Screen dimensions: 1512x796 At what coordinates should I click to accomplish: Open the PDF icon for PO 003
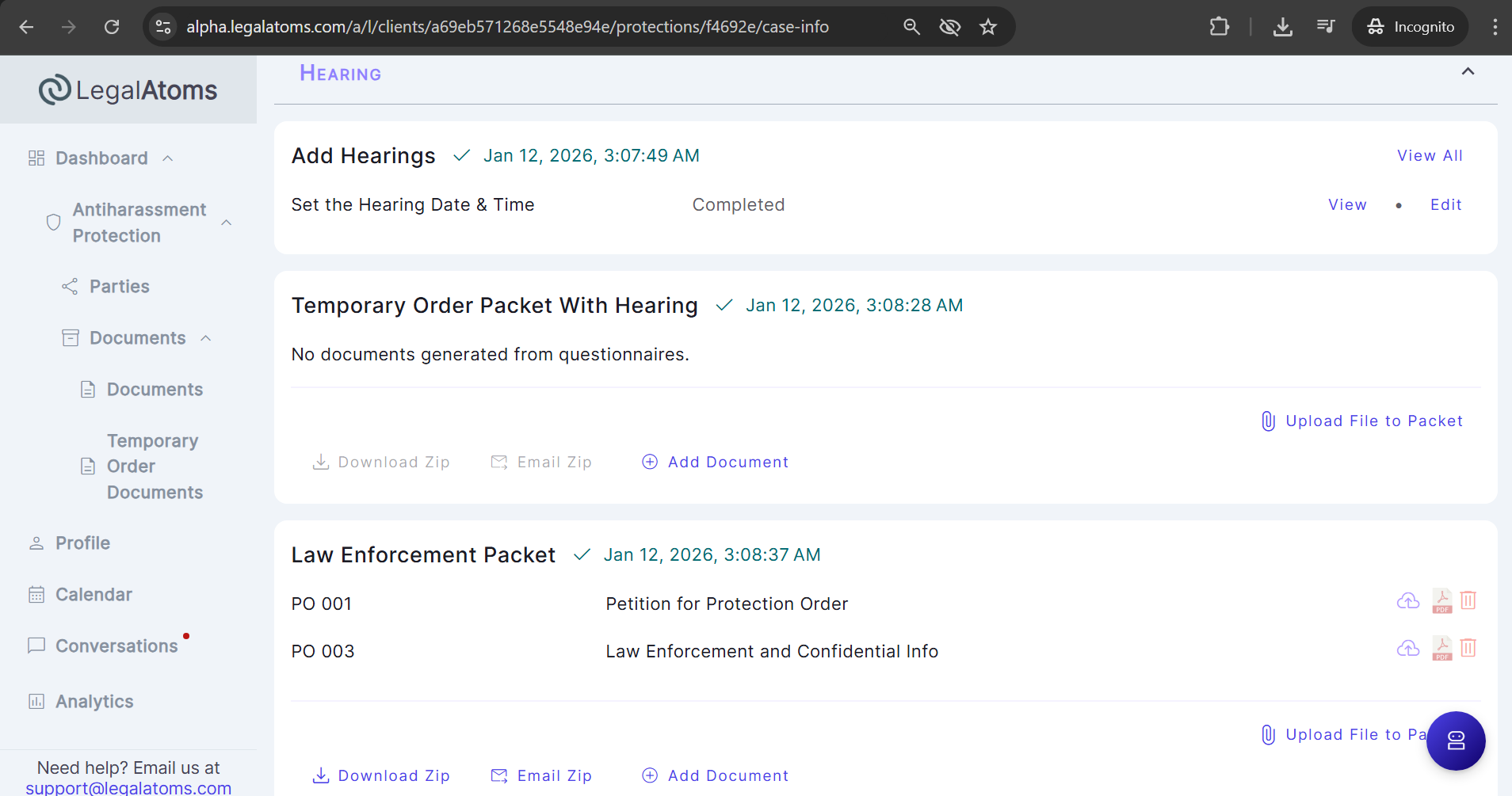pyautogui.click(x=1441, y=649)
